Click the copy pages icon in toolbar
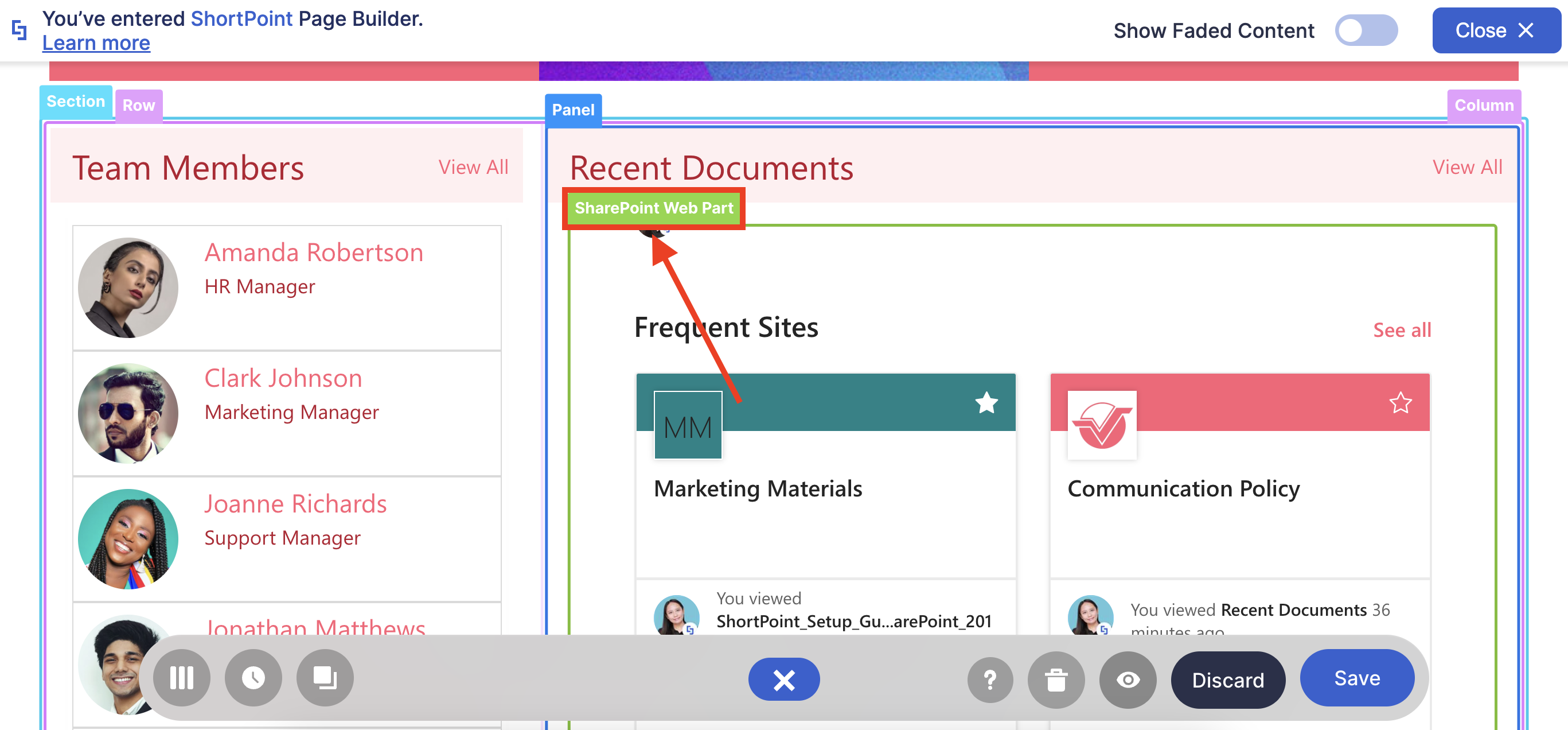The width and height of the screenshot is (1568, 730). pyautogui.click(x=325, y=678)
